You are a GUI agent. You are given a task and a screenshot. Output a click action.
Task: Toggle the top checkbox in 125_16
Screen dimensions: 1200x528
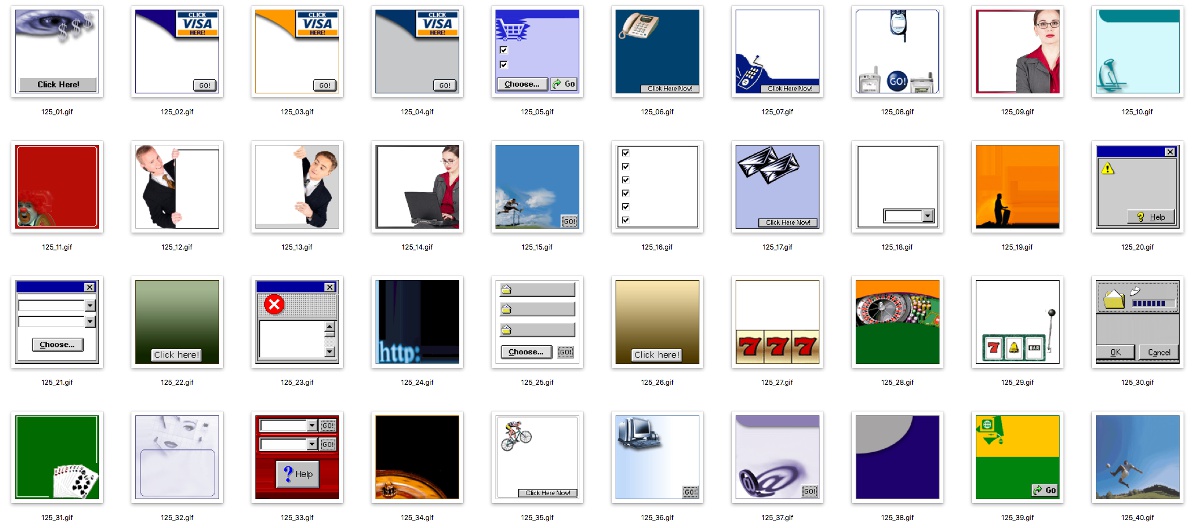click(x=625, y=153)
